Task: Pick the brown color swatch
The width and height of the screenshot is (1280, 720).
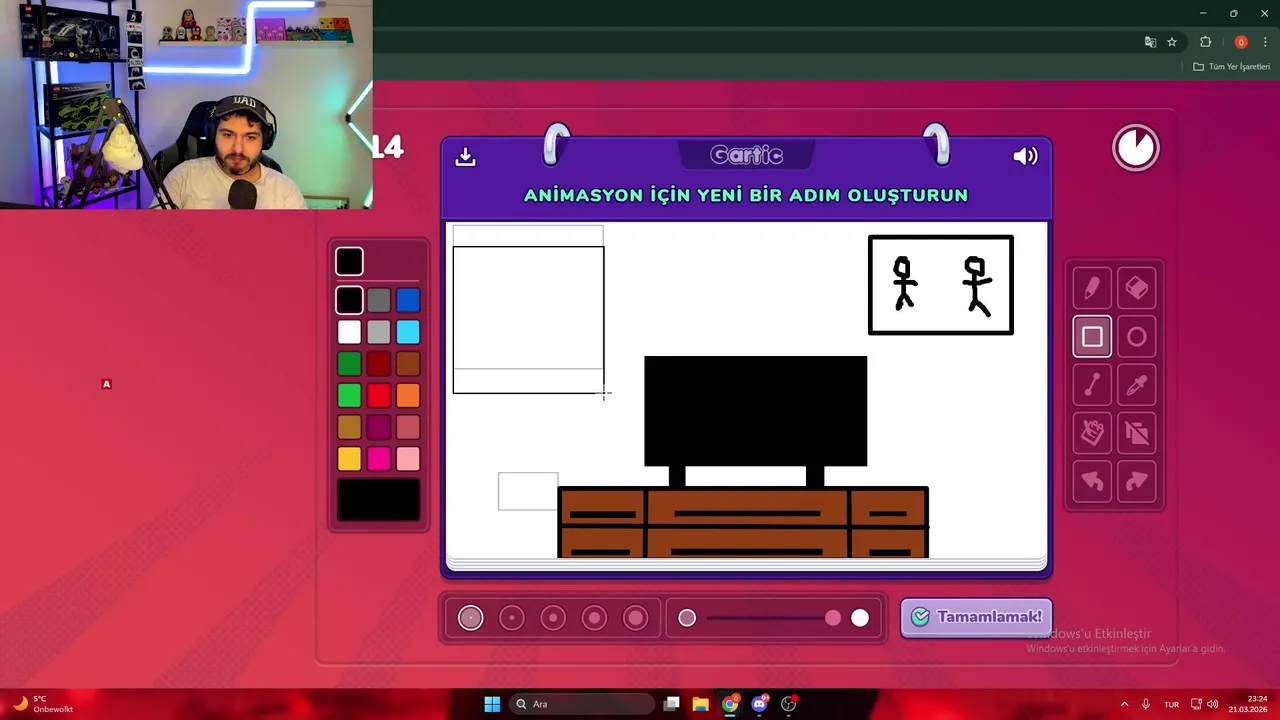Action: (x=408, y=364)
